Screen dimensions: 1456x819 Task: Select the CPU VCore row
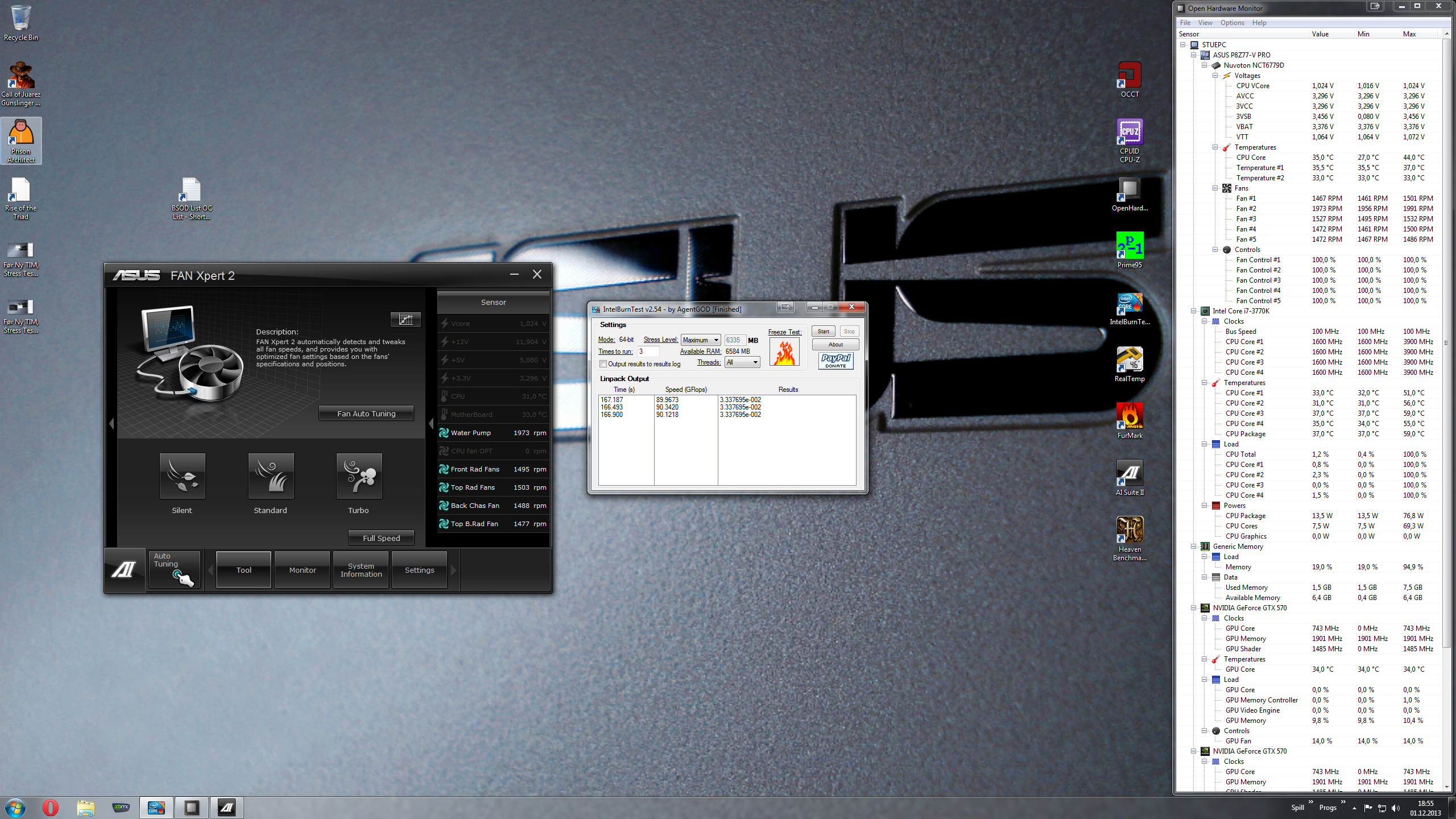click(1309, 85)
